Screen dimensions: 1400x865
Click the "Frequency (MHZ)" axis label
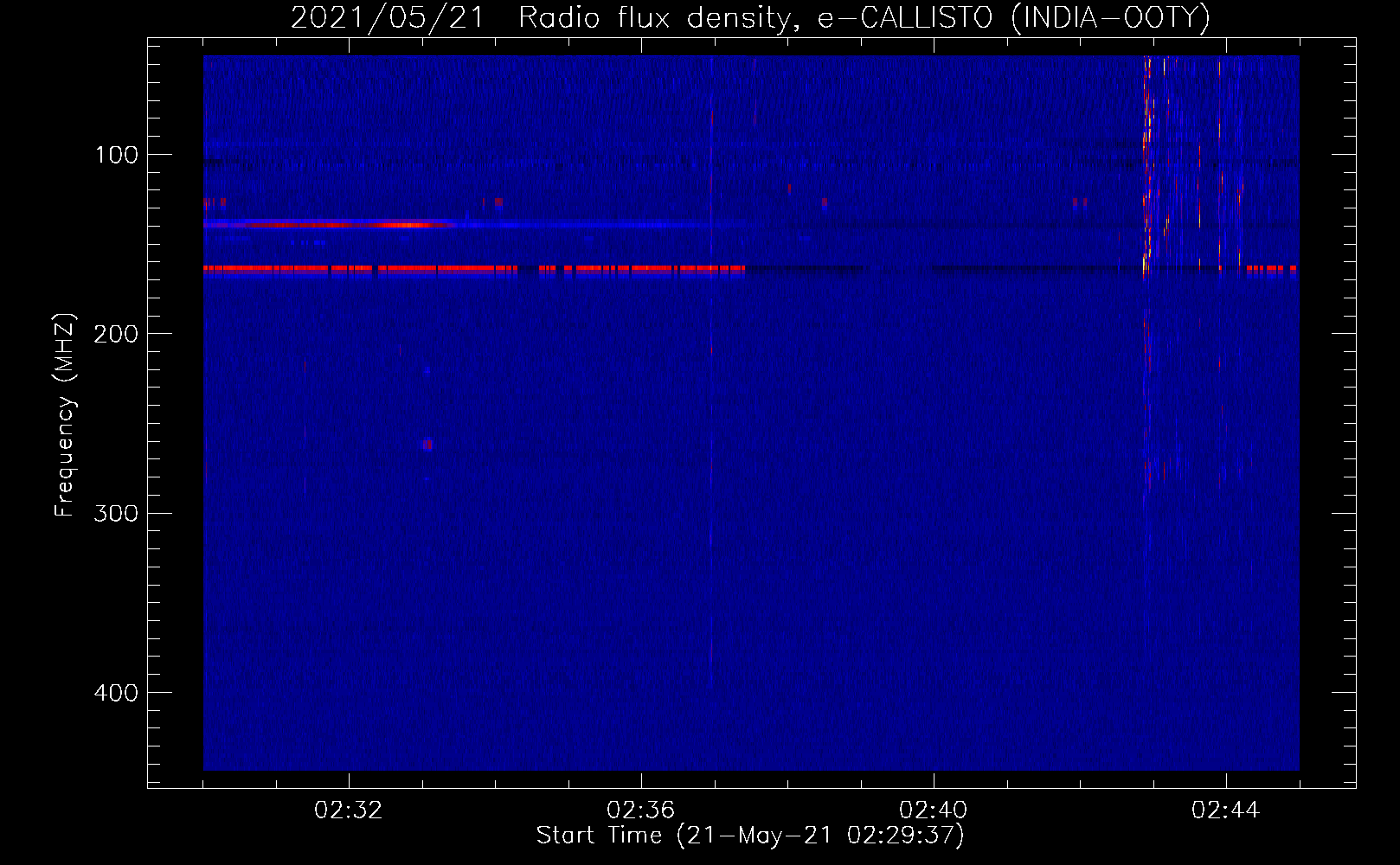point(65,415)
